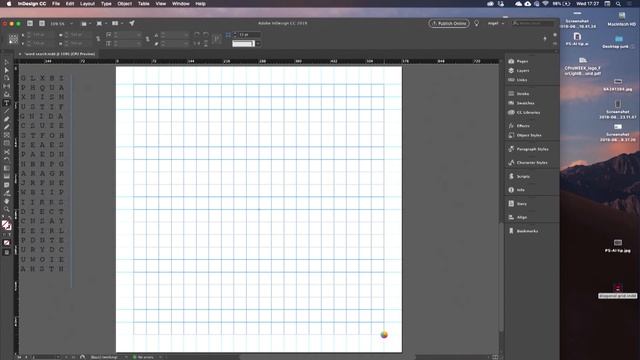640x360 pixels.
Task: Click the Adobe Stock search field
Action: point(533,24)
